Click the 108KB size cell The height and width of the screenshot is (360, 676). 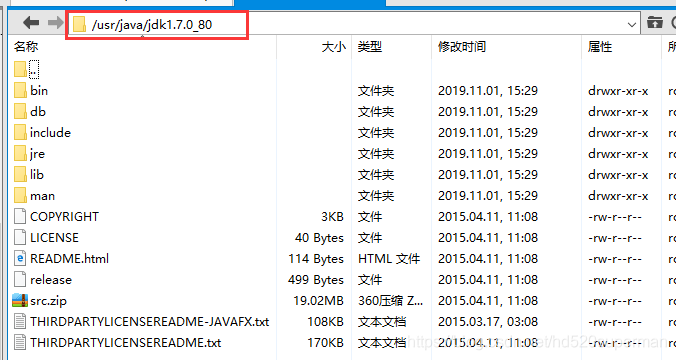point(325,322)
